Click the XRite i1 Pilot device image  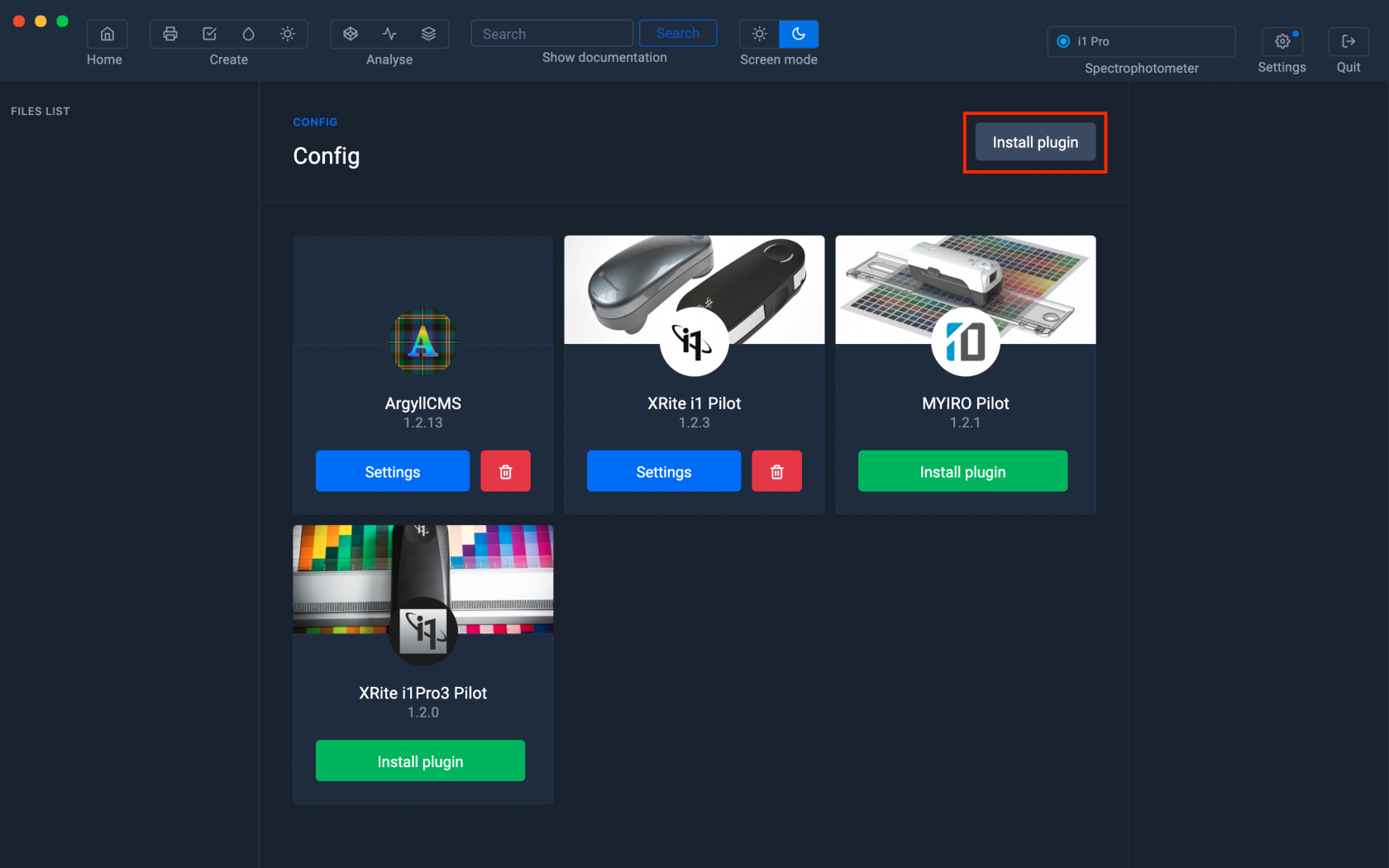click(x=694, y=289)
